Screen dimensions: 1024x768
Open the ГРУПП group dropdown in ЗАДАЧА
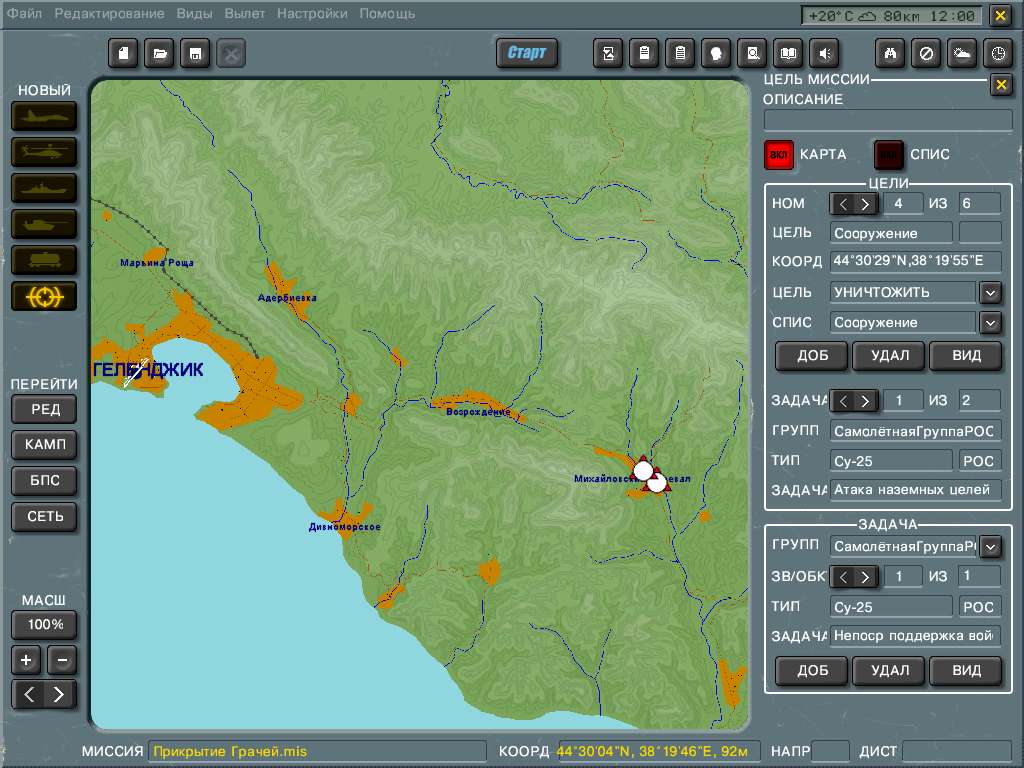(x=990, y=547)
